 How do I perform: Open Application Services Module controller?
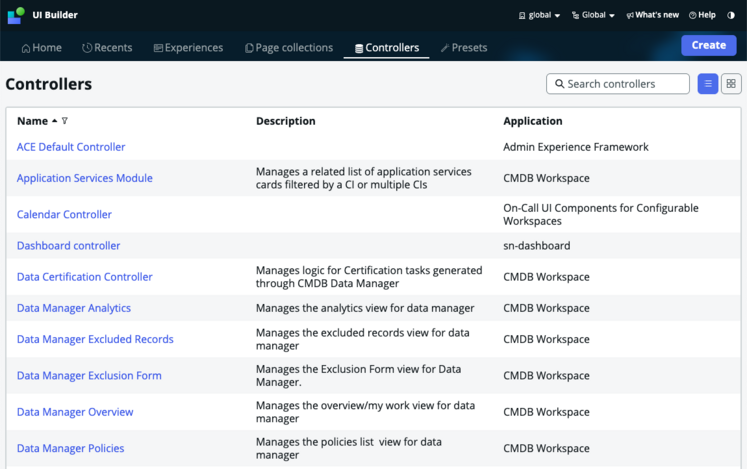85,178
